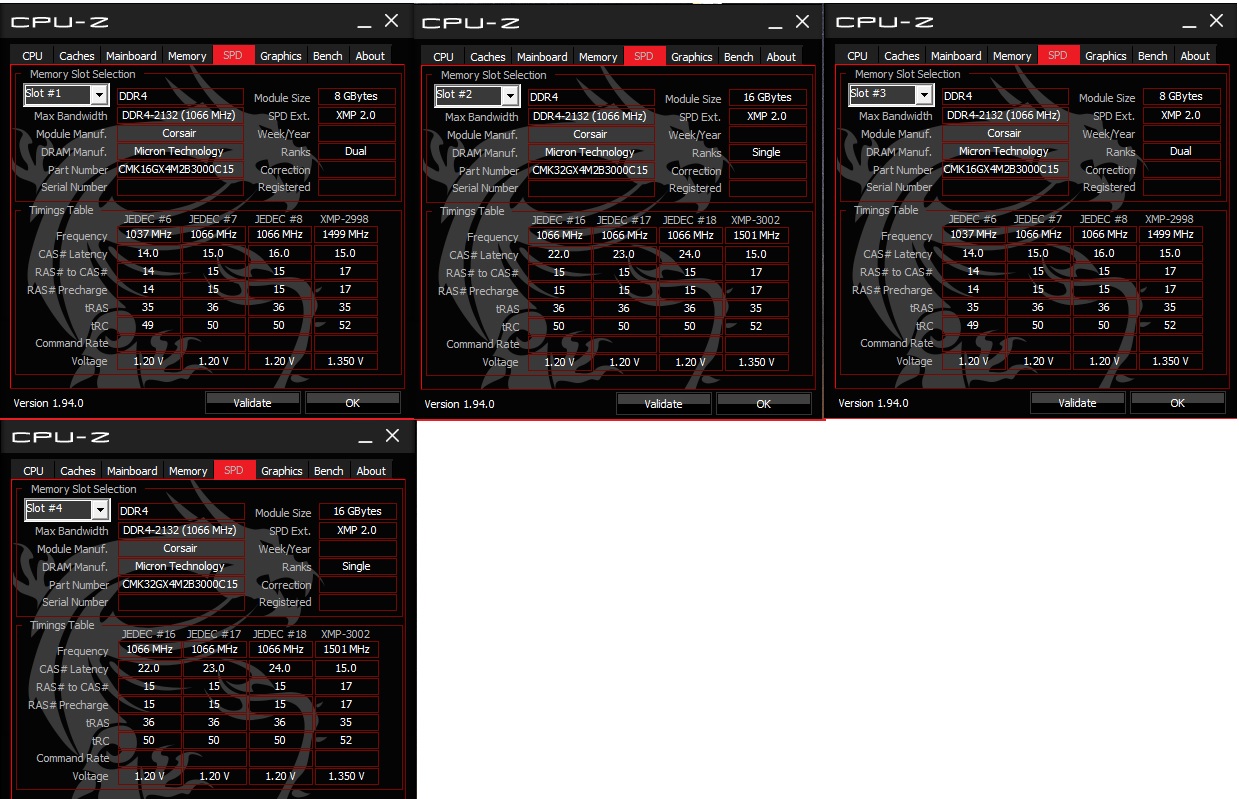Image resolution: width=1239 pixels, height=799 pixels.
Task: Go to Bench tab in Slot #2 window
Action: click(738, 57)
